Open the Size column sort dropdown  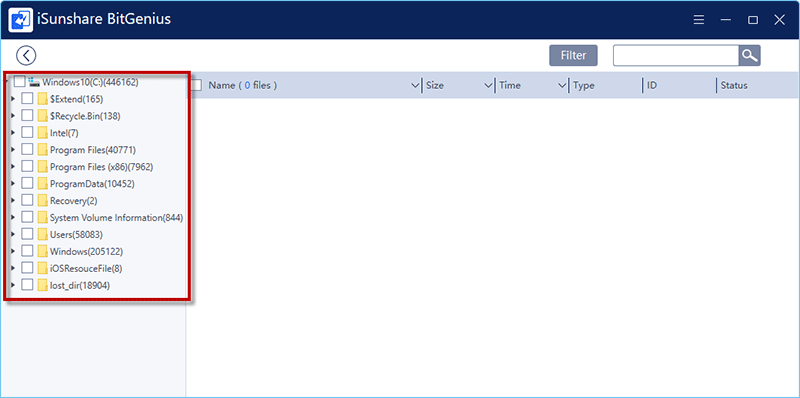coord(488,85)
